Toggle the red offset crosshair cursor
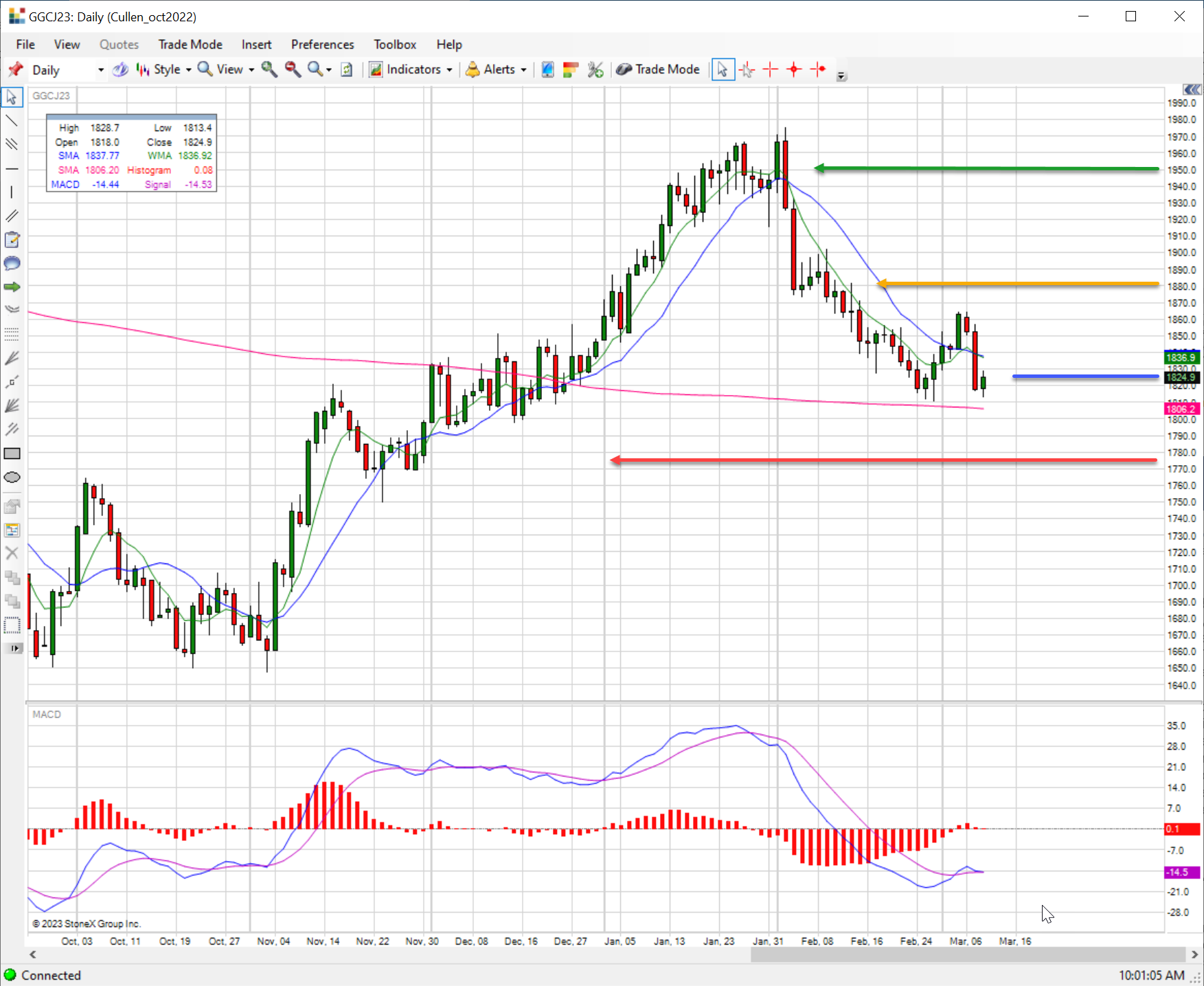1204x986 pixels. click(818, 69)
